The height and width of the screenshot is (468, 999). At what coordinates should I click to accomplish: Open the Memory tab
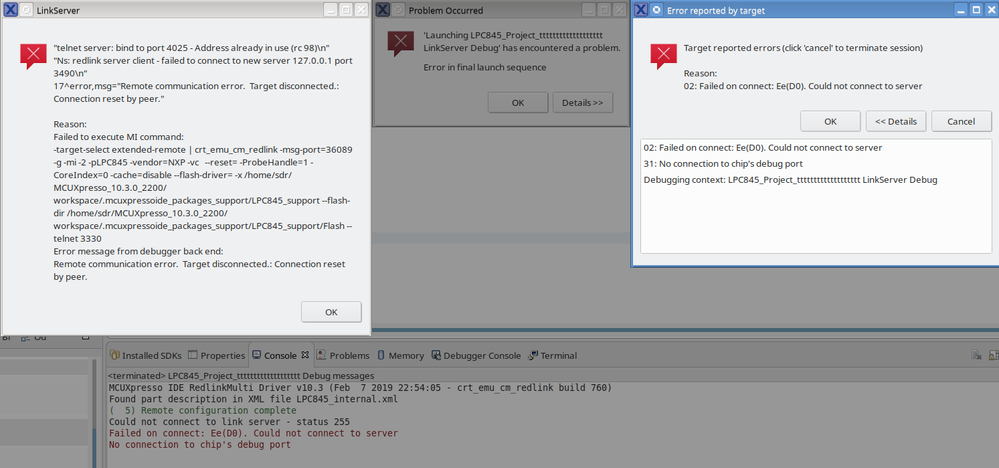(401, 355)
